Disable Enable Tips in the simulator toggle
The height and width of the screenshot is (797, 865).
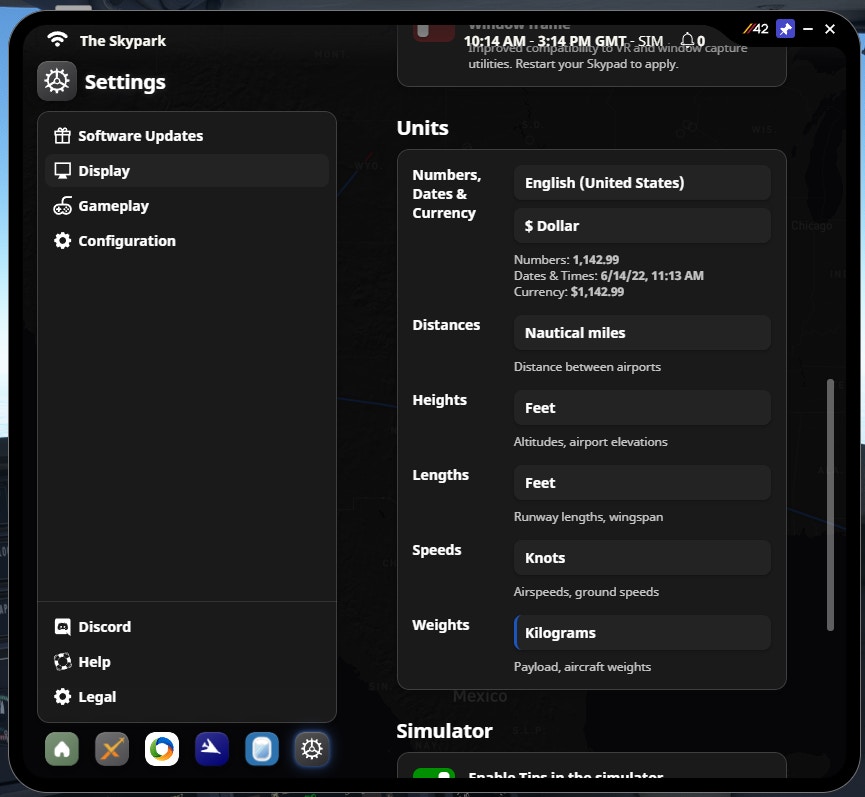pos(434,777)
